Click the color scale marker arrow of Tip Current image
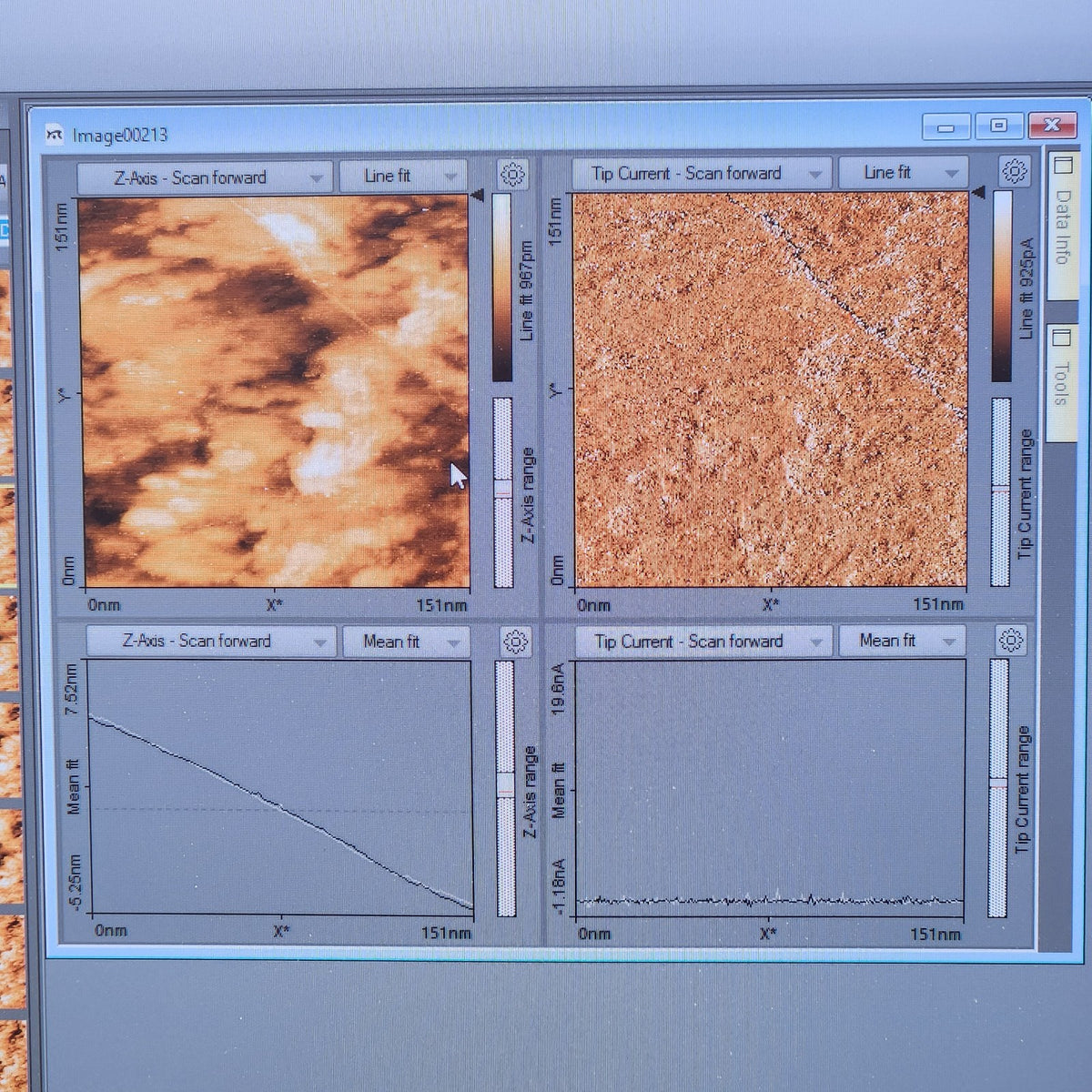The image size is (1092, 1092). (978, 192)
